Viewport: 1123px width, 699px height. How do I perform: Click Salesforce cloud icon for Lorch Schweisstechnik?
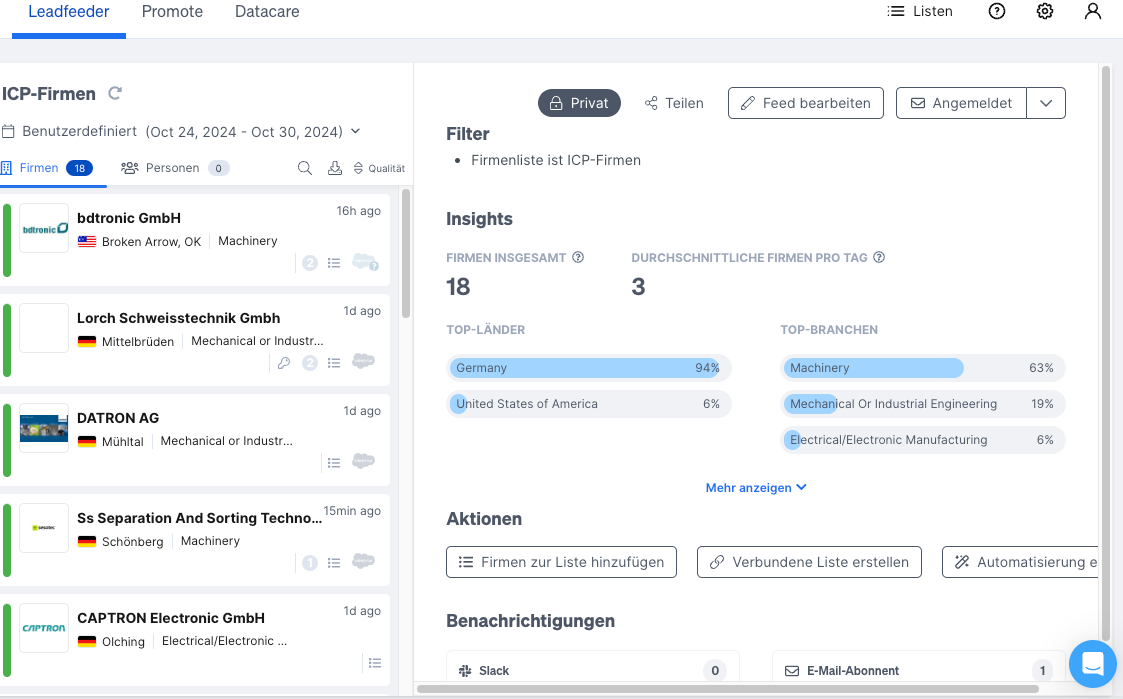(x=364, y=362)
